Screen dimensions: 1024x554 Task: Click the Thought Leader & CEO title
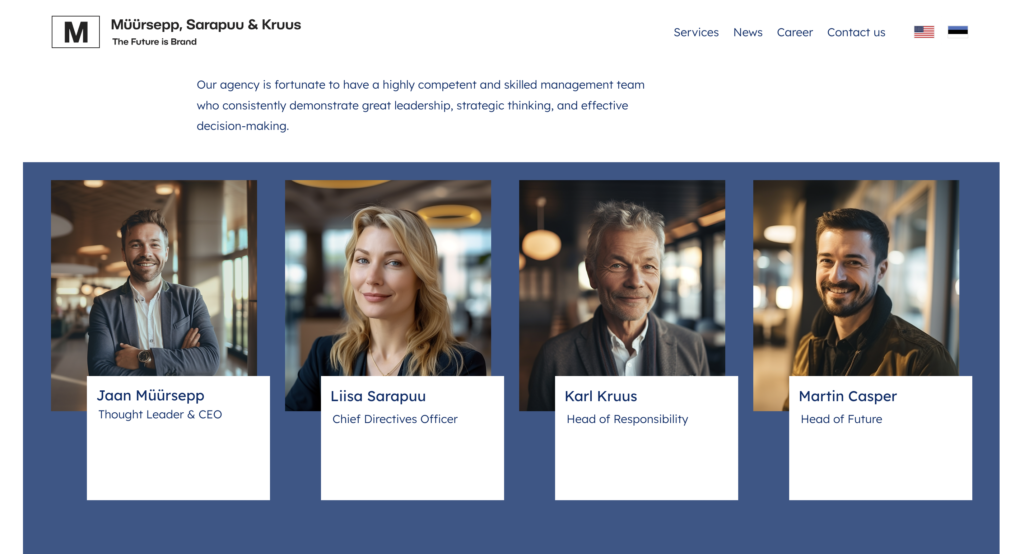160,414
